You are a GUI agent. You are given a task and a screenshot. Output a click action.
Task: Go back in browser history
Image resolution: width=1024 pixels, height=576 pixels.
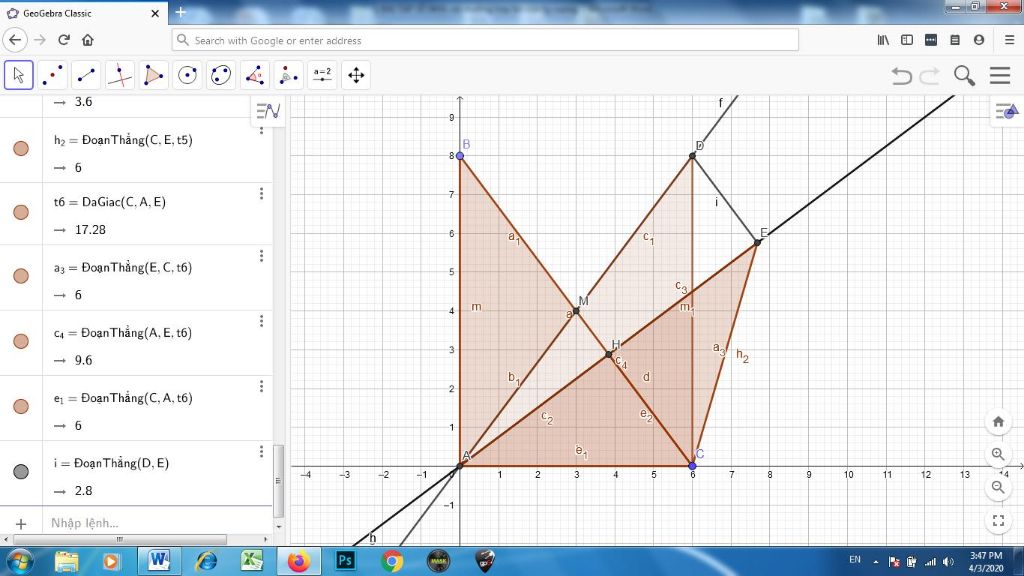[15, 40]
